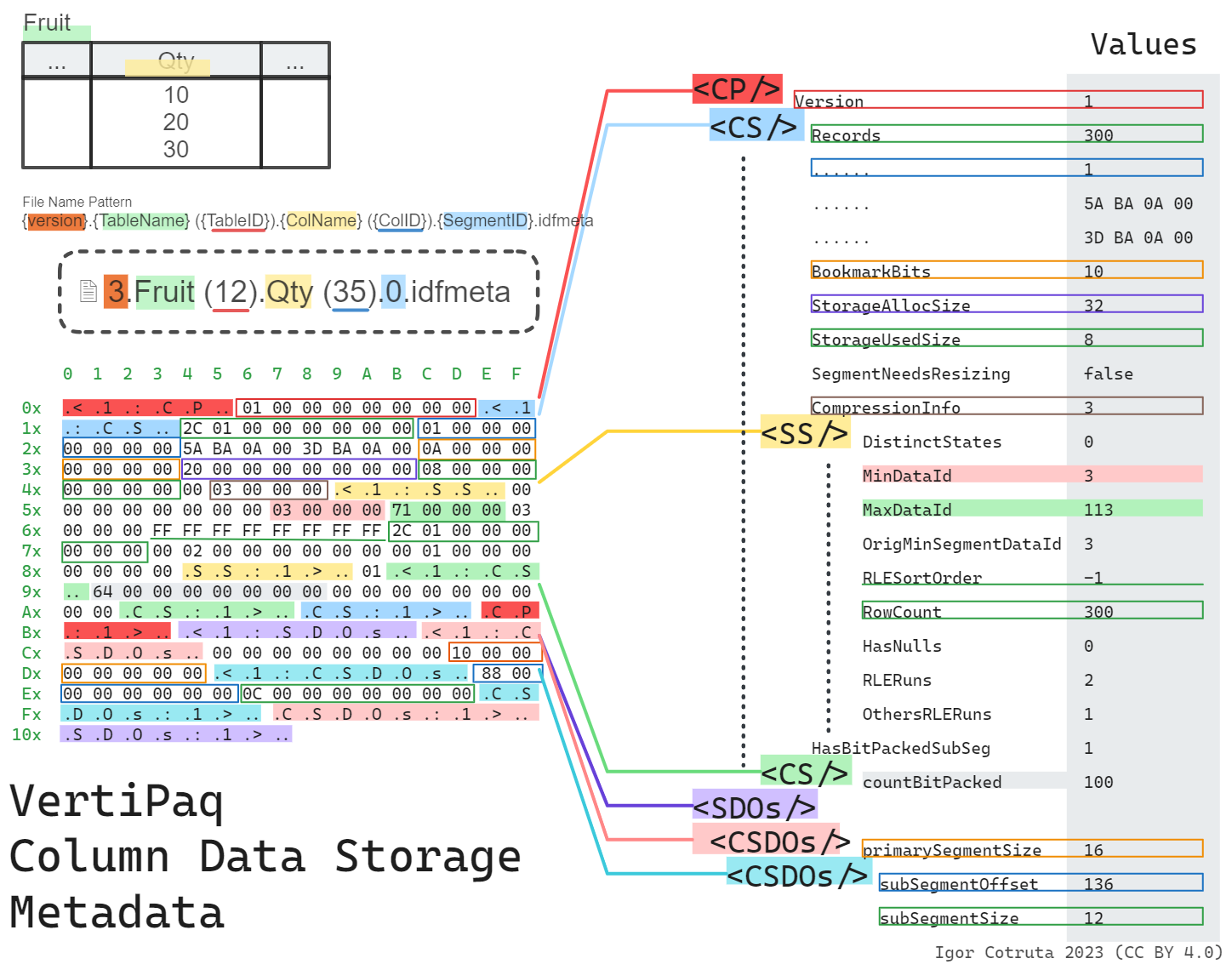Click the 0x hex row label
The width and height of the screenshot is (1232, 970).
31,408
